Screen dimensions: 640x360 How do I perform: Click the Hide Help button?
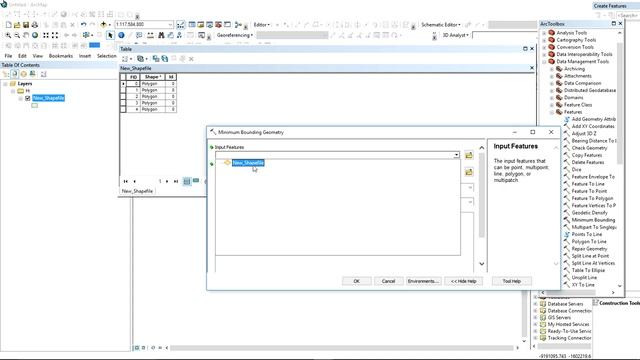463,281
